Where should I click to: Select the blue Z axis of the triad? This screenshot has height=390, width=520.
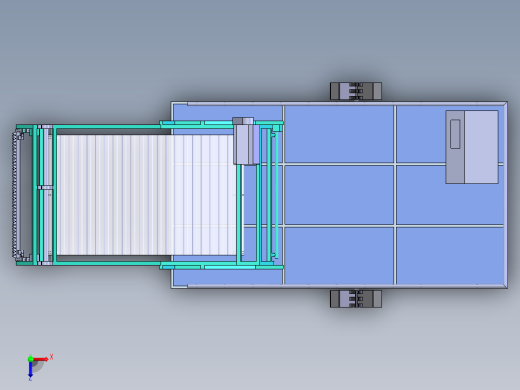click(30, 369)
